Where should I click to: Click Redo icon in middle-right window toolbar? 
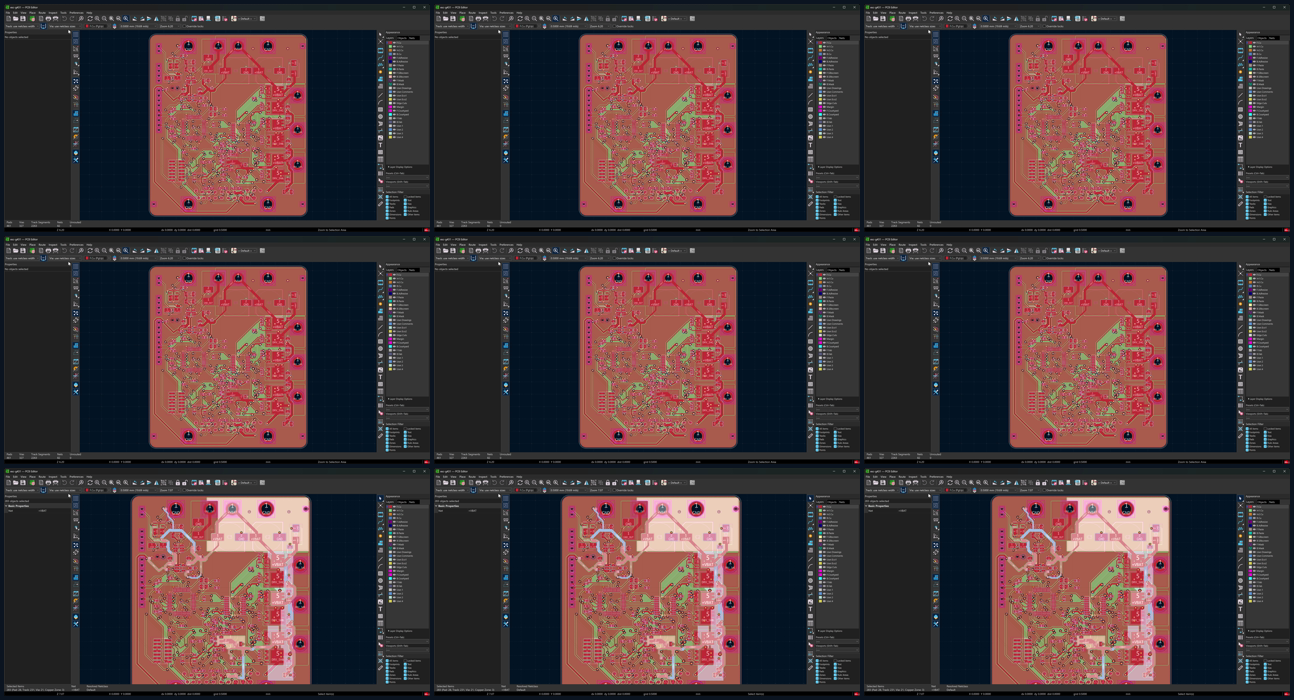[932, 251]
